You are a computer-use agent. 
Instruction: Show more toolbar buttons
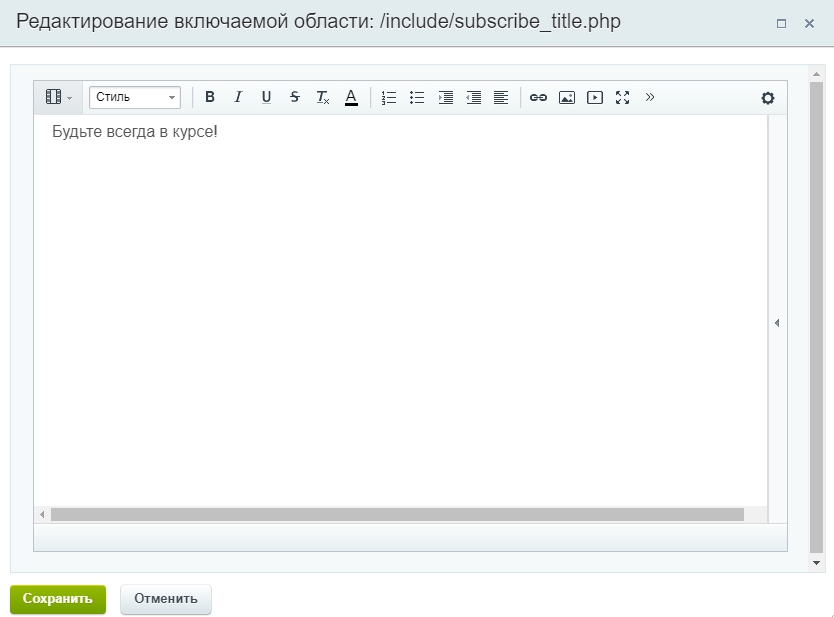[650, 97]
